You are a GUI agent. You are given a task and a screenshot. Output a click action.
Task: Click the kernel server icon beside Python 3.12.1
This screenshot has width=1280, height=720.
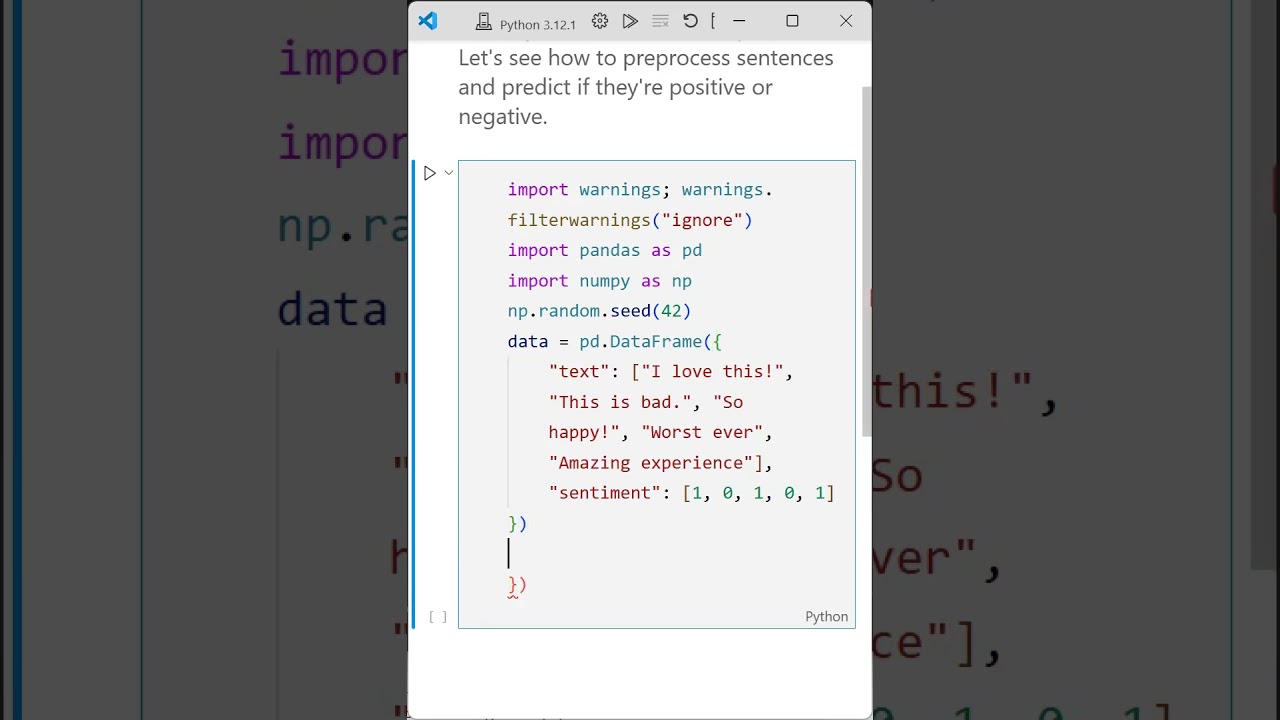pyautogui.click(x=484, y=22)
